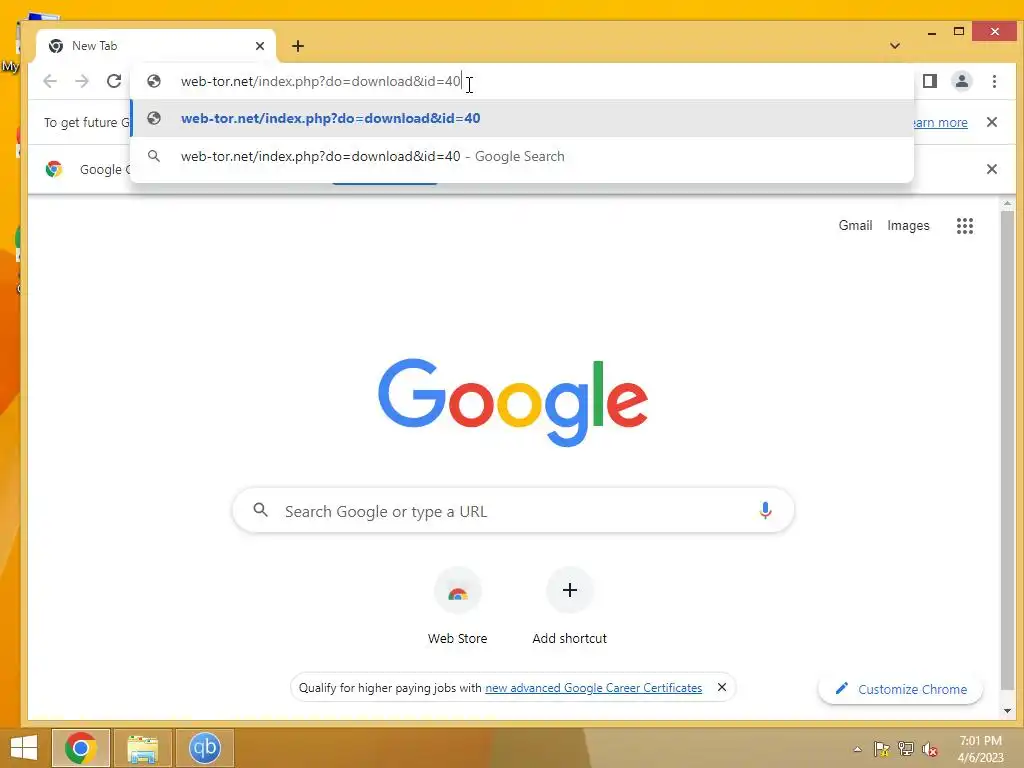The image size is (1024, 768).
Task: Select the New Tab tab
Action: coord(156,46)
